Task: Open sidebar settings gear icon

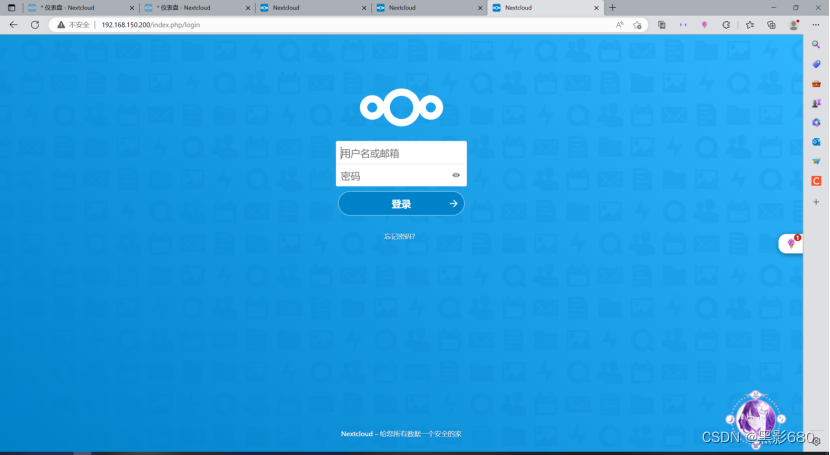Action: tap(817, 440)
